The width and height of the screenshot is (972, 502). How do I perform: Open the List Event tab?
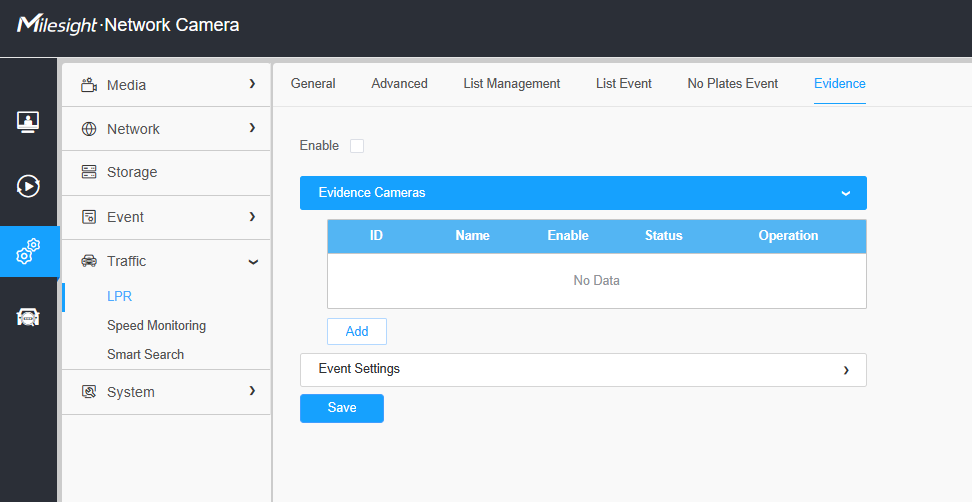[x=624, y=84]
